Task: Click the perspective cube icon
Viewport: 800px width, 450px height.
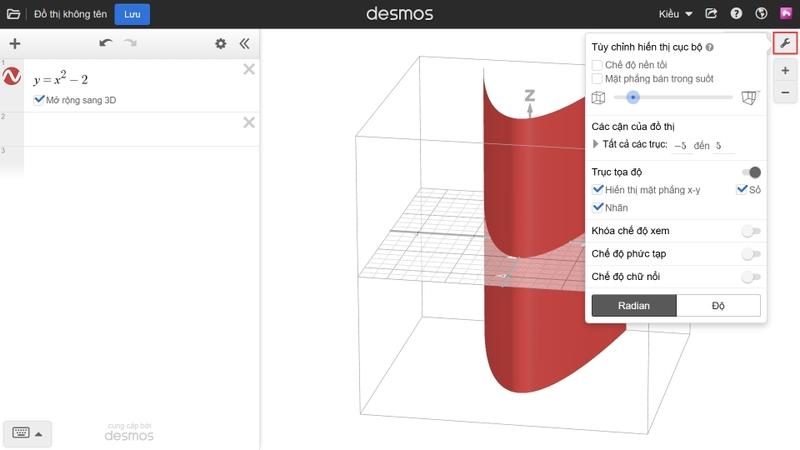Action: pos(751,97)
